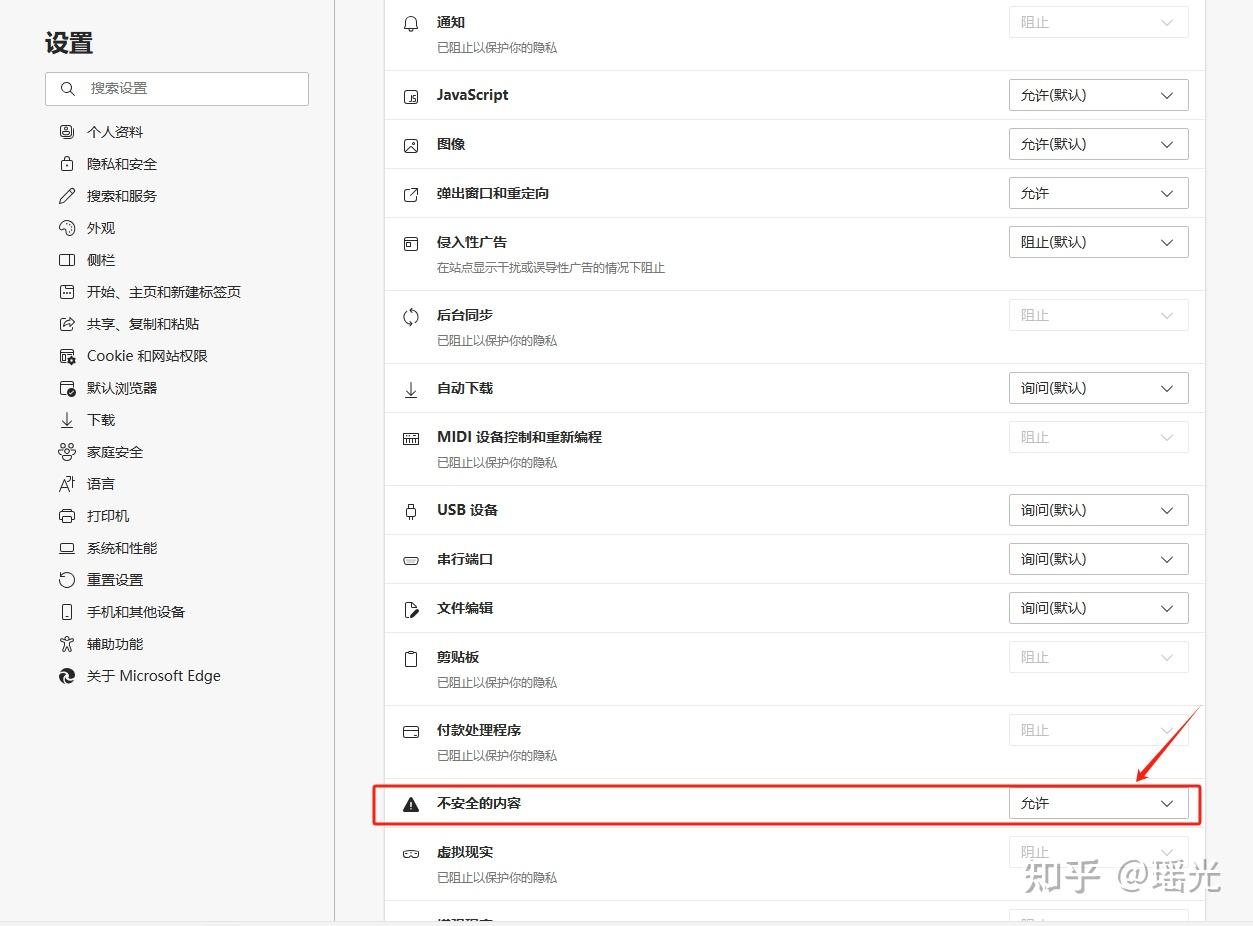The width and height of the screenshot is (1253, 926).
Task: Expand the 图像 permission dropdown
Action: [x=1098, y=144]
